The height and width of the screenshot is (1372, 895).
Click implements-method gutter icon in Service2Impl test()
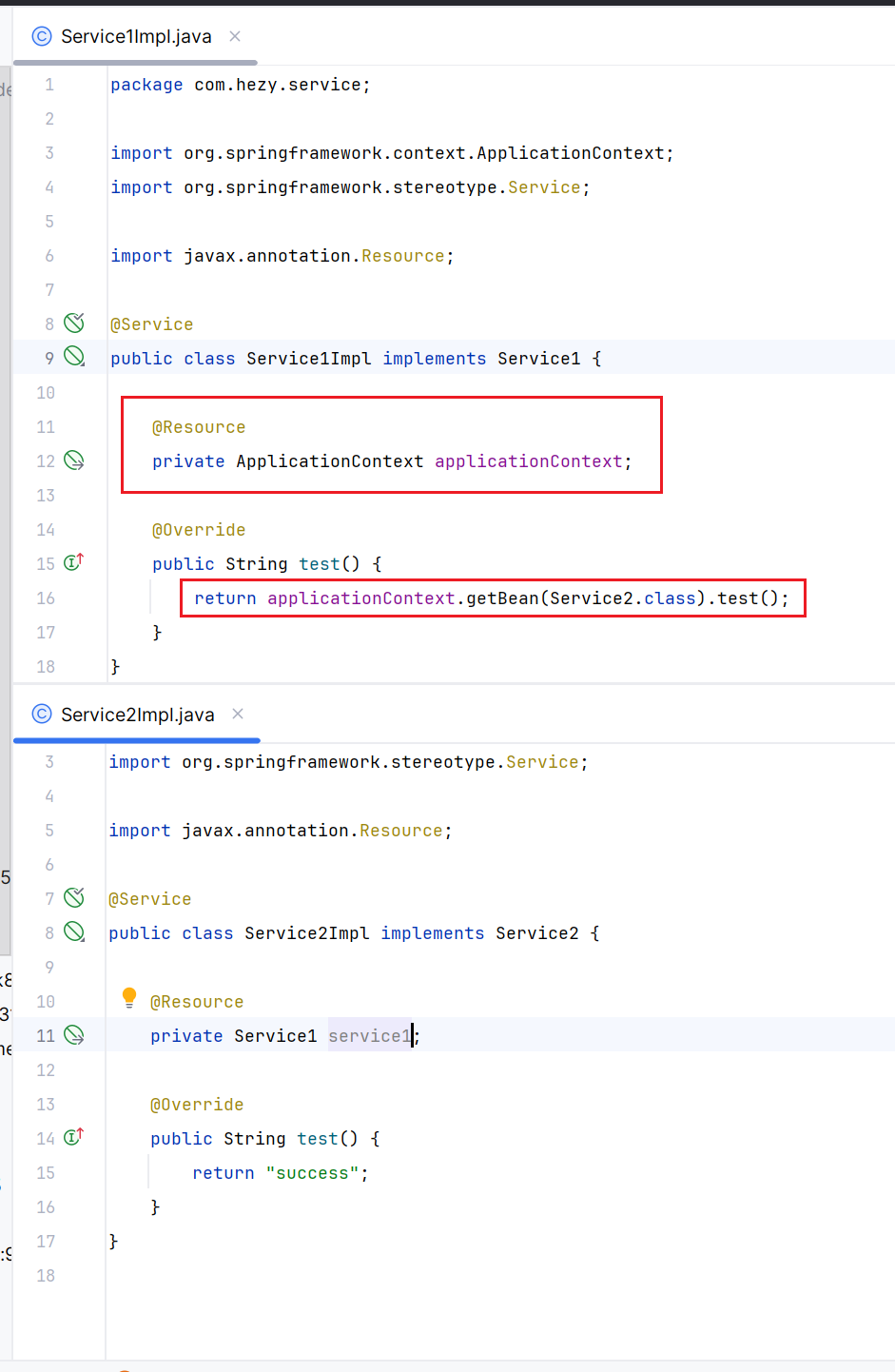point(74,1137)
